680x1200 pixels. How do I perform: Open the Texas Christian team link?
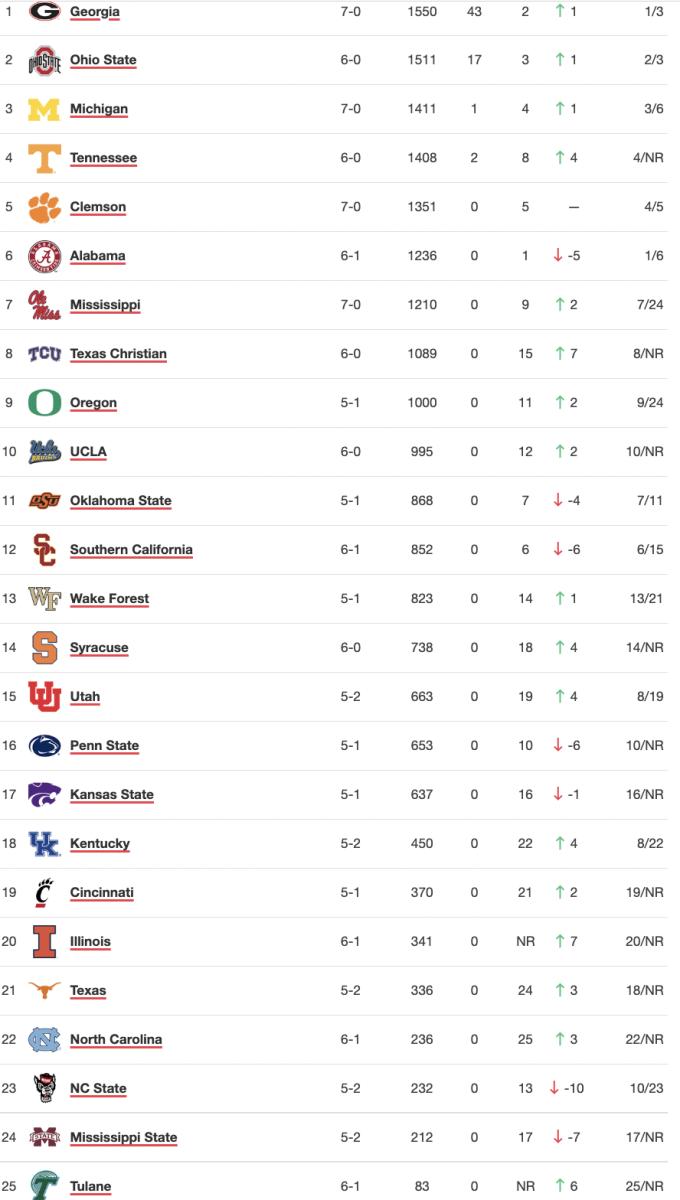coord(118,354)
